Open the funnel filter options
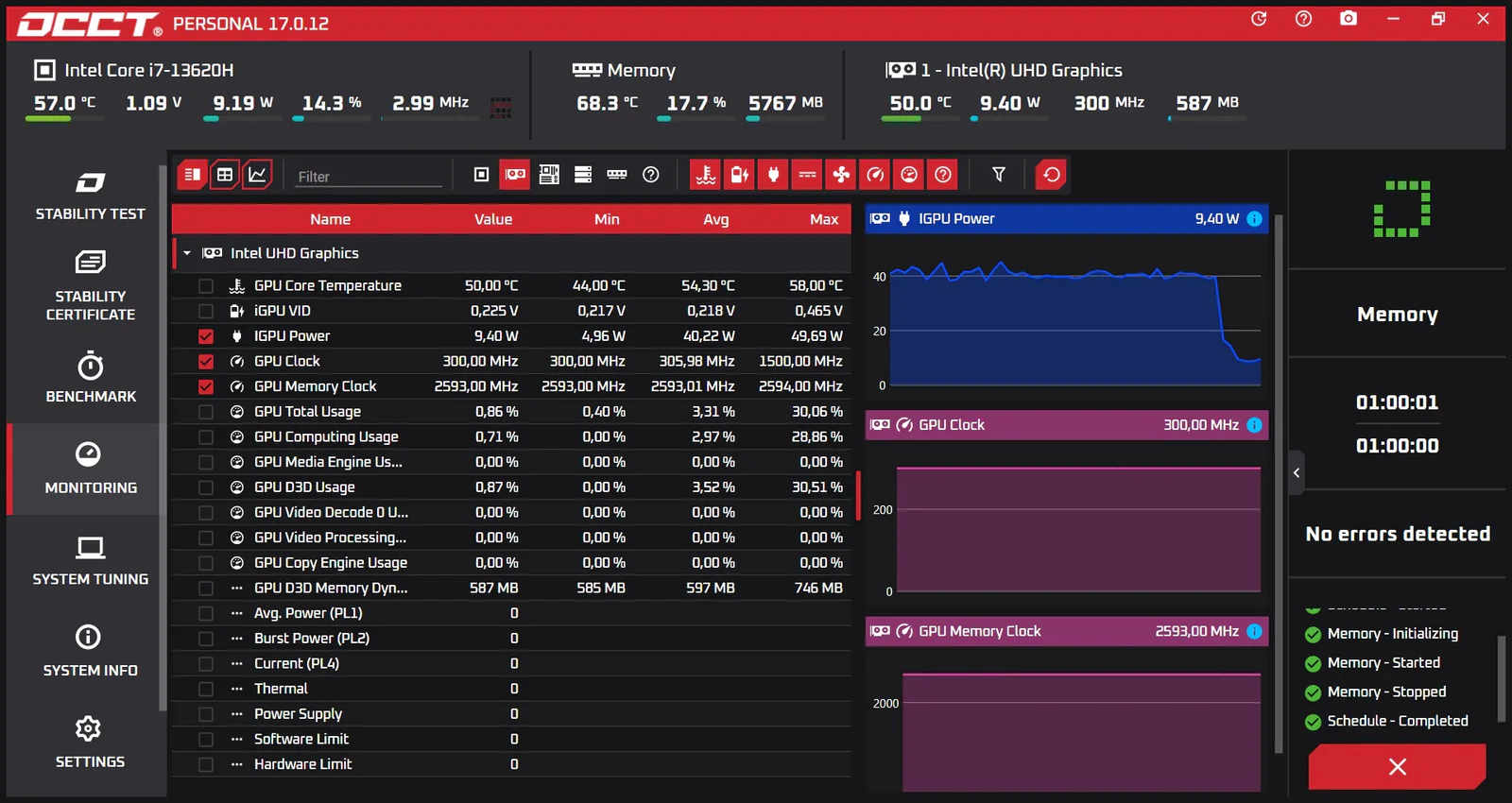Image resolution: width=1512 pixels, height=803 pixels. pyautogui.click(x=999, y=174)
